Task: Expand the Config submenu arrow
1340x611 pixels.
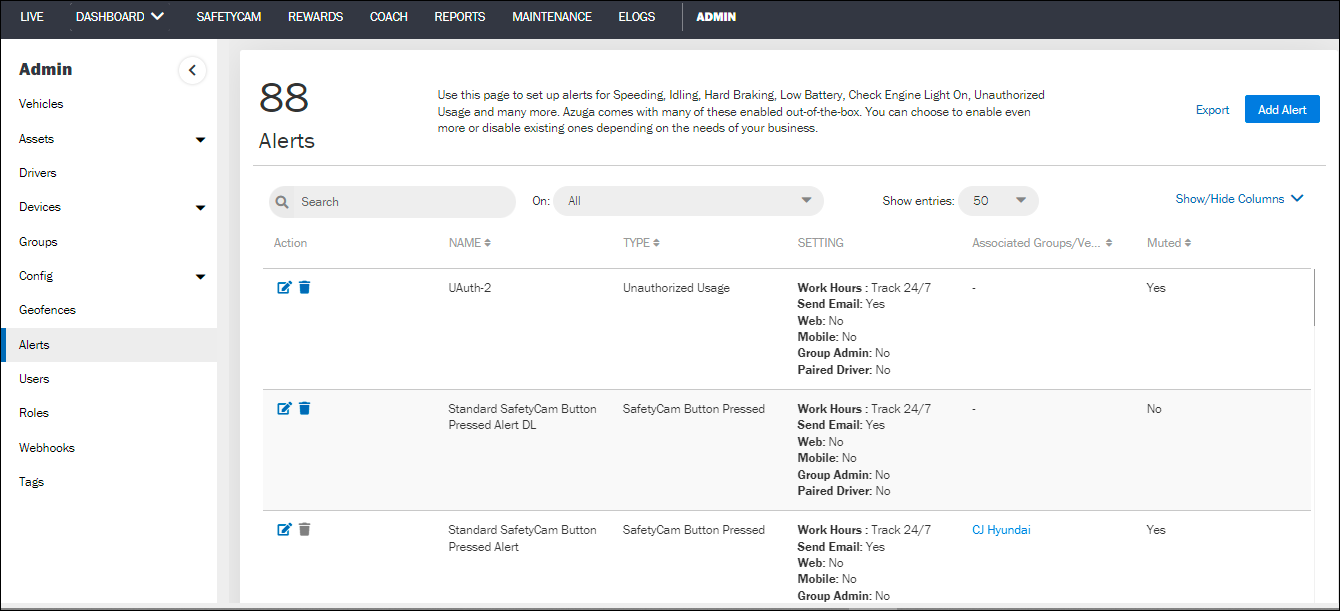Action: [x=200, y=277]
